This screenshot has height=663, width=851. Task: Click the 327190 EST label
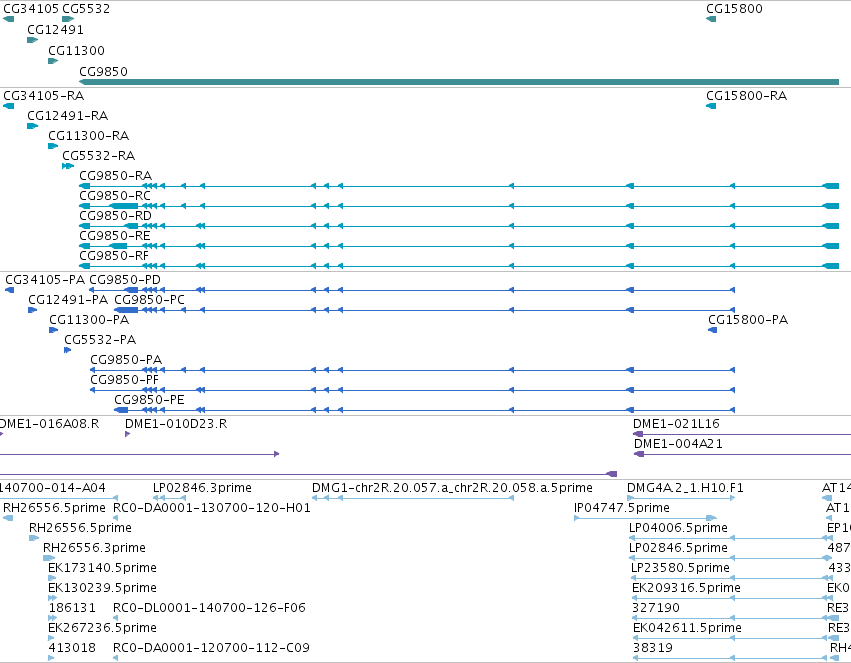(656, 608)
